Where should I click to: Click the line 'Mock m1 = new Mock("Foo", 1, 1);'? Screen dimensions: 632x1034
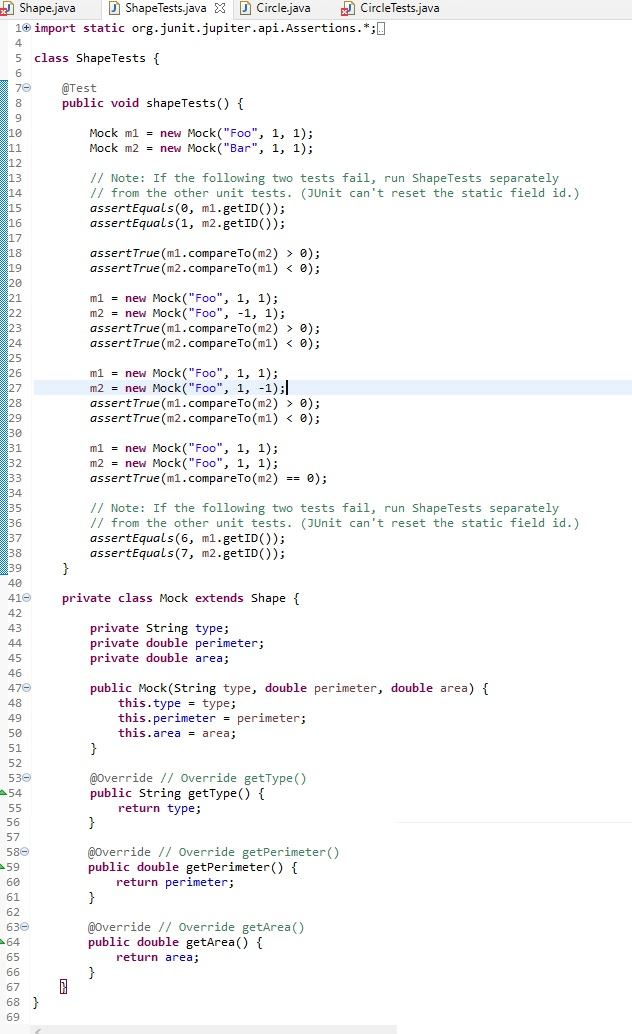(201, 133)
